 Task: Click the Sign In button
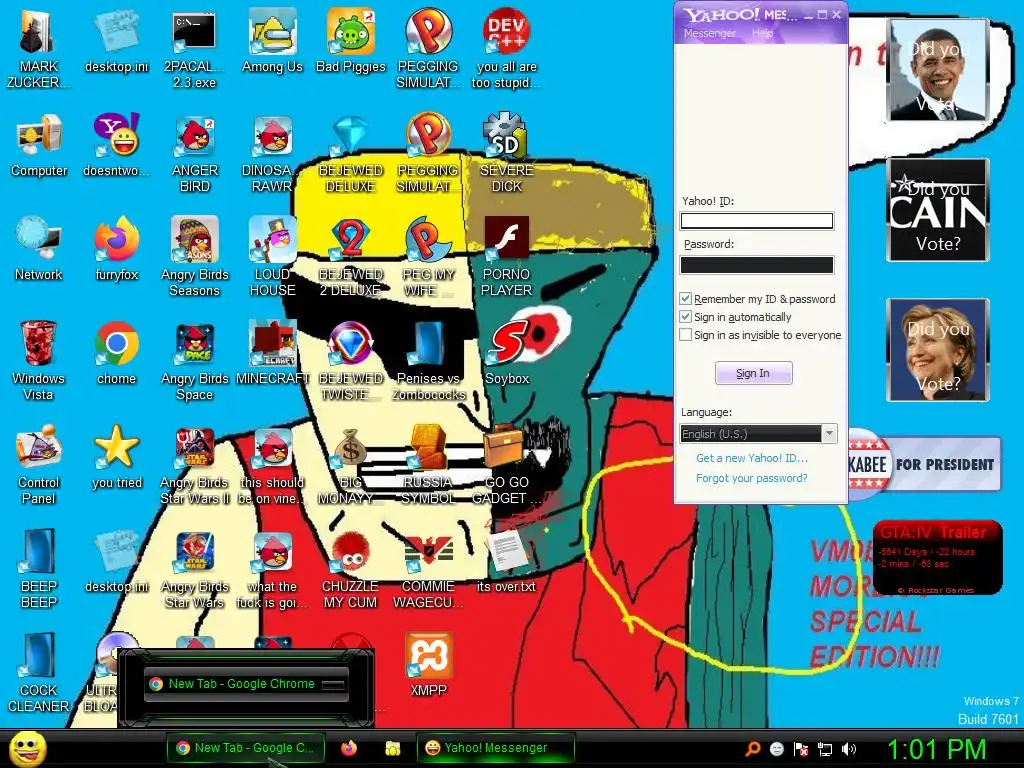pyautogui.click(x=753, y=373)
